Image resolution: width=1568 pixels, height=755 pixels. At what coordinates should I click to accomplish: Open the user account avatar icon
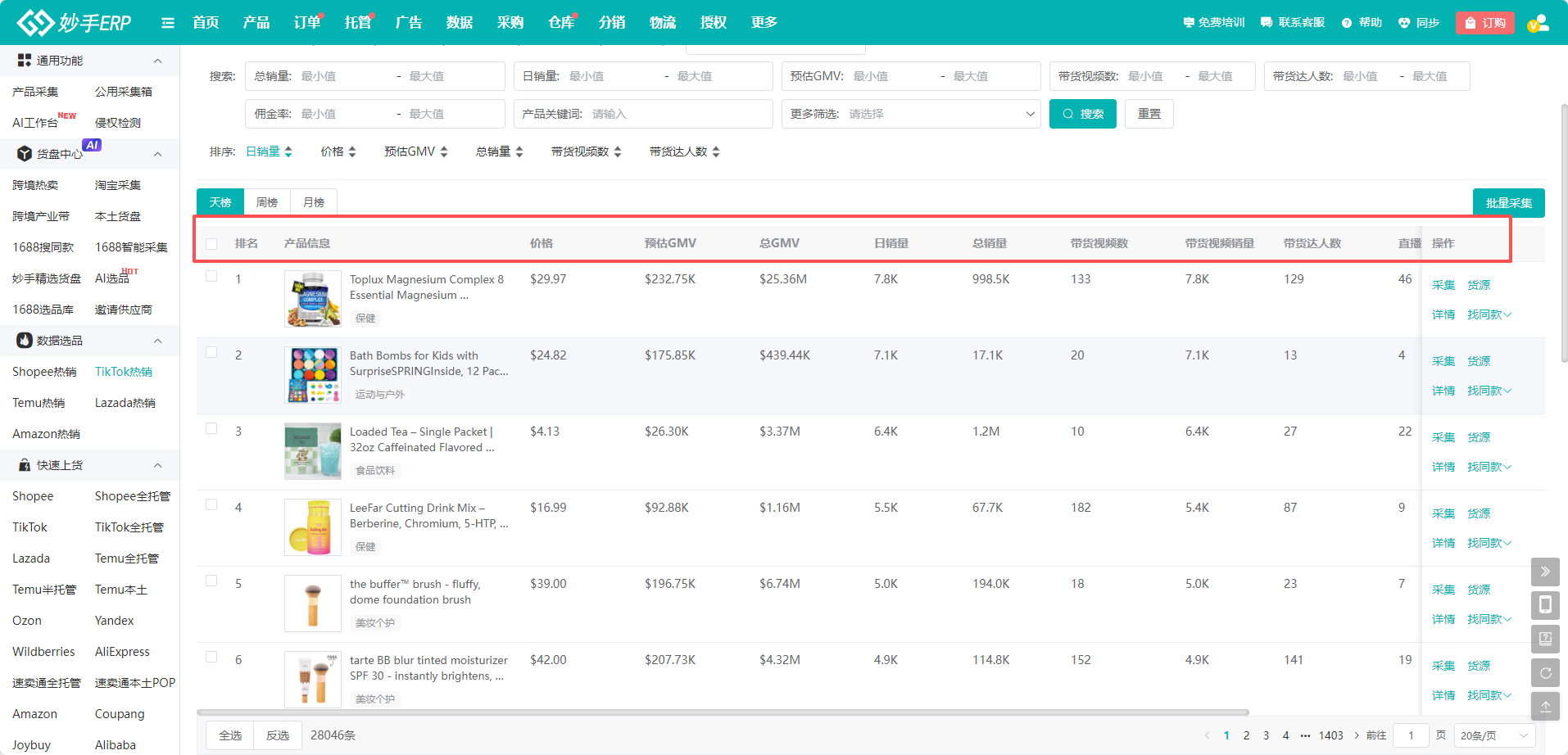point(1538,23)
